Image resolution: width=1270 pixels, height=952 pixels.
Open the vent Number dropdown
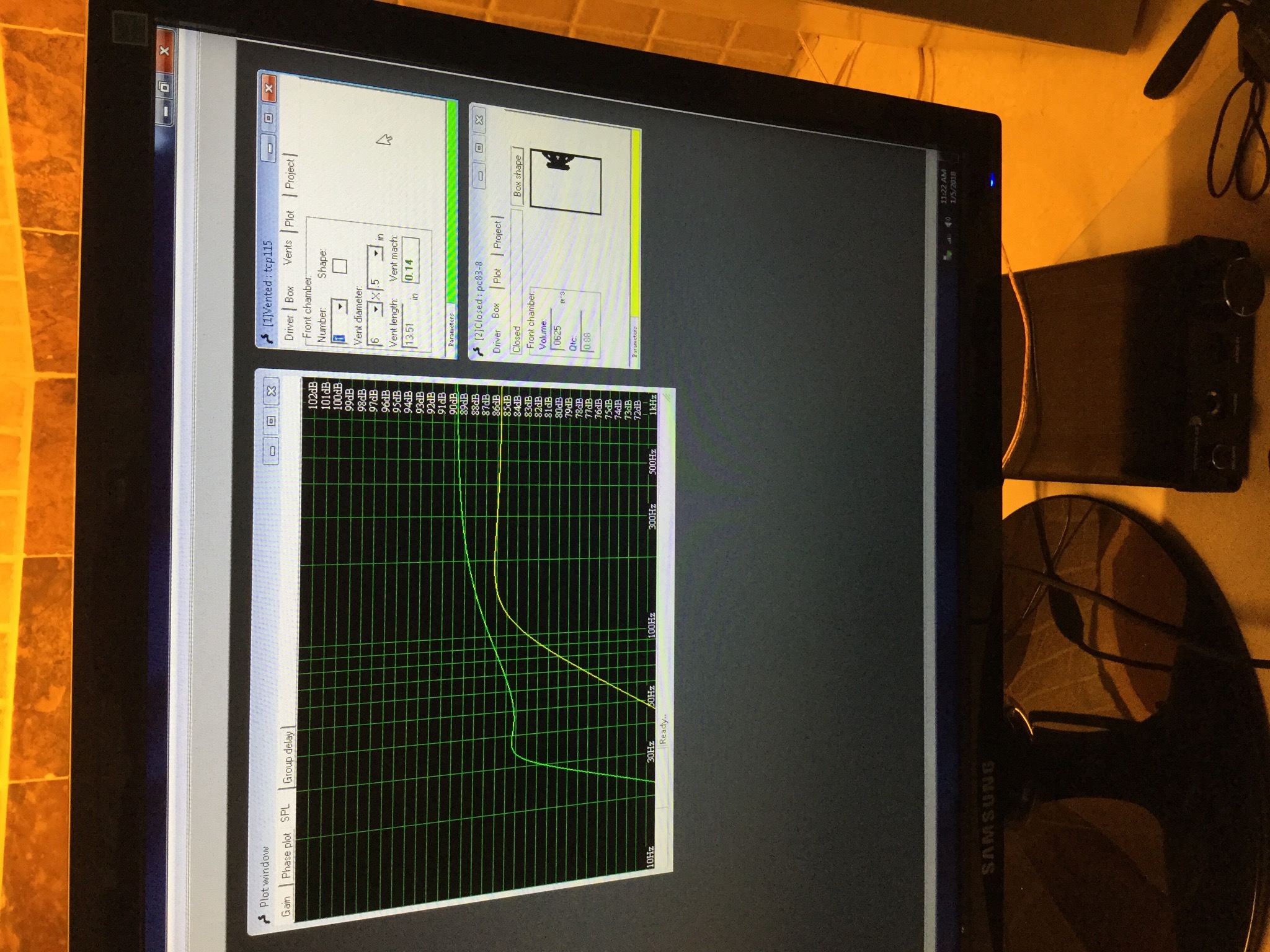pyautogui.click(x=340, y=306)
